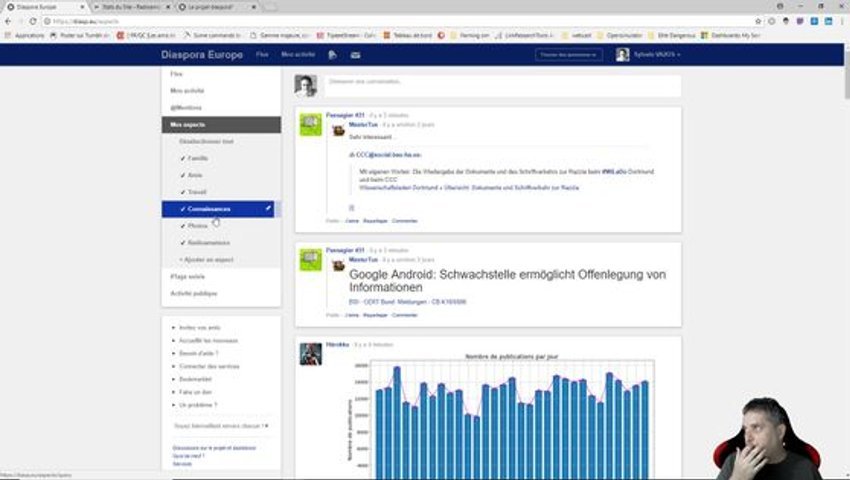Click Commenter on the Google Android post
Screen dimensions: 850x480
(404, 315)
